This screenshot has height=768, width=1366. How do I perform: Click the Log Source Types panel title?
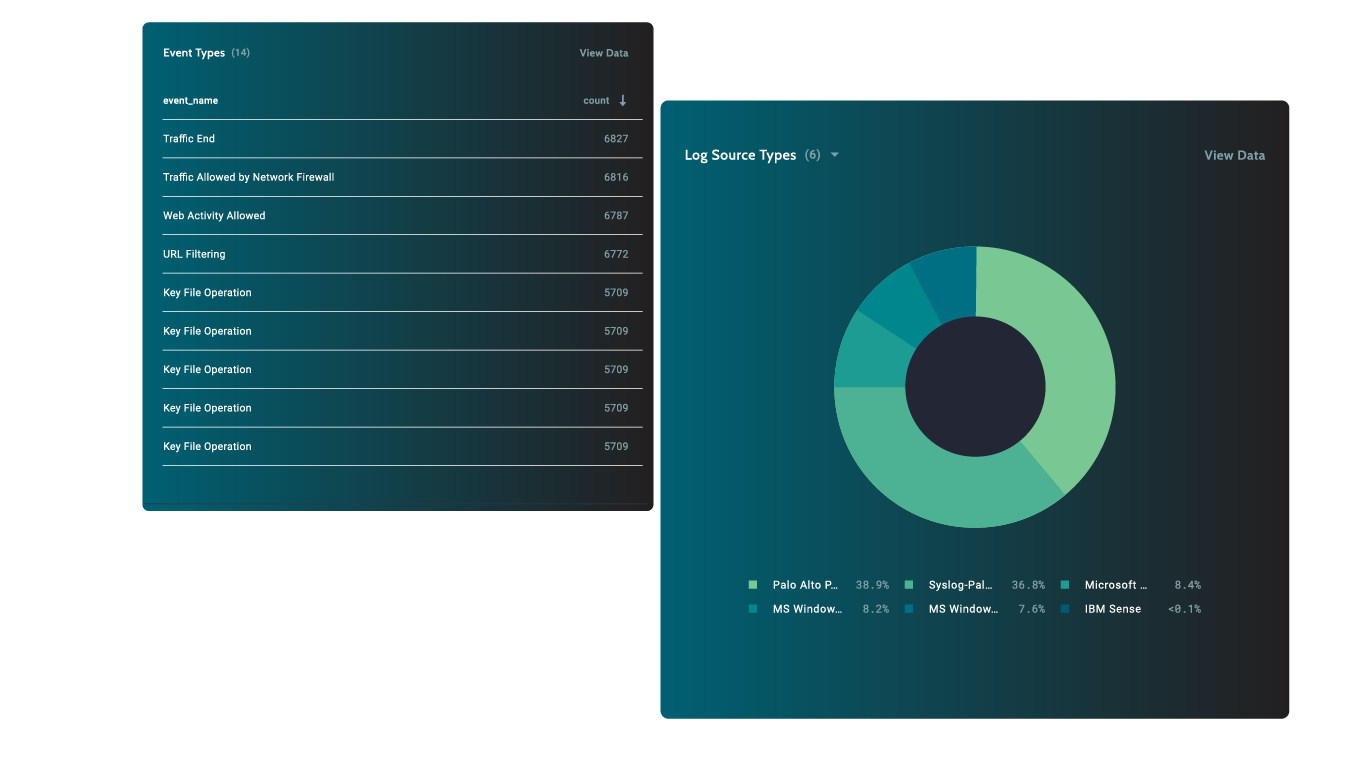740,155
